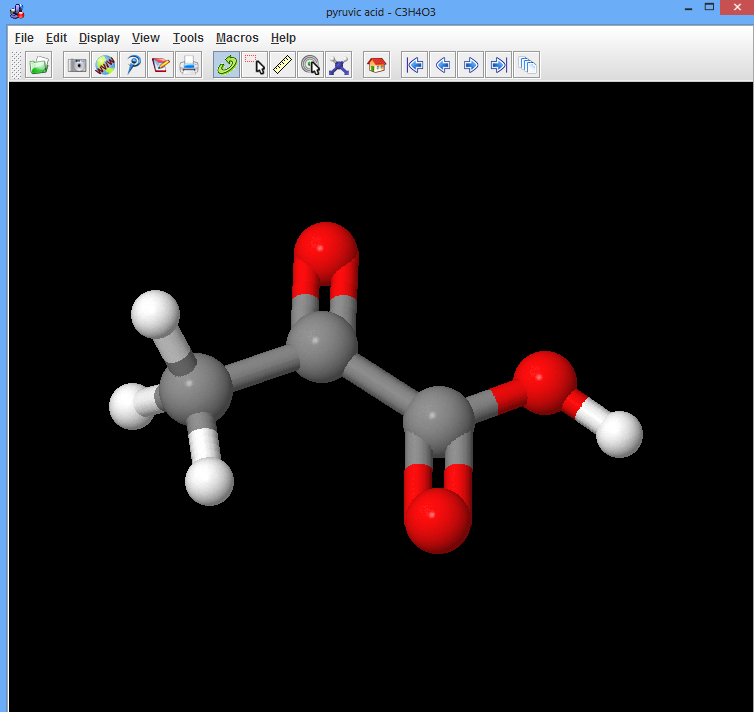Activate the Measure distance ruler tool
This screenshot has height=712, width=754.
coord(283,66)
